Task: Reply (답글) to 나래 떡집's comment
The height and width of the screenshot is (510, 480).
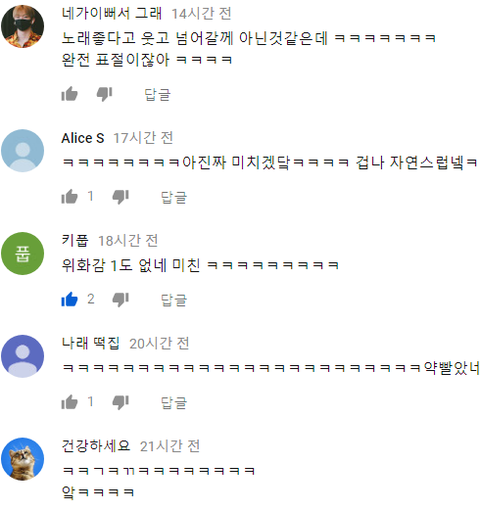Action: [174, 403]
